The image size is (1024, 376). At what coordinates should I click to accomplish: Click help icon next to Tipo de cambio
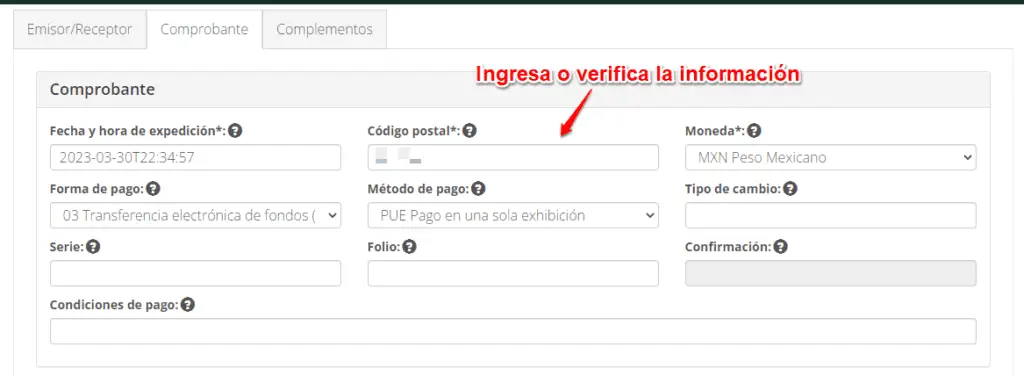pos(790,189)
